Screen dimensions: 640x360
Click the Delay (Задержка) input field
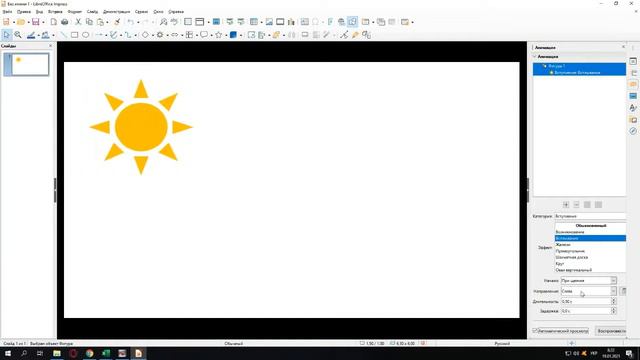click(x=585, y=311)
